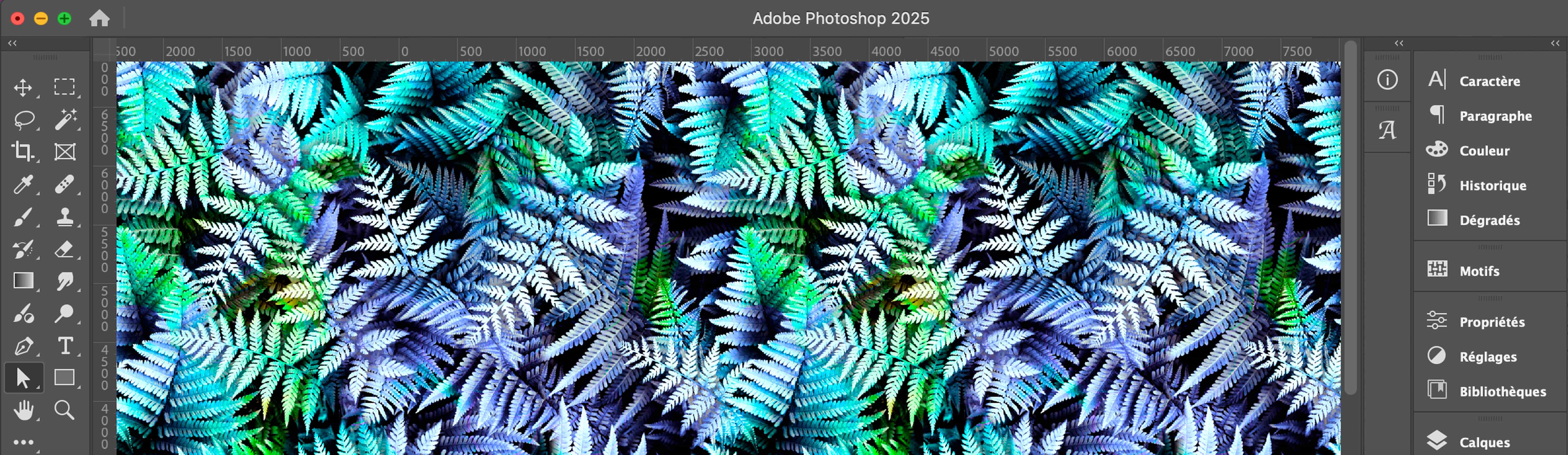Select the Eraser tool
This screenshot has height=455, width=1568.
pos(65,248)
